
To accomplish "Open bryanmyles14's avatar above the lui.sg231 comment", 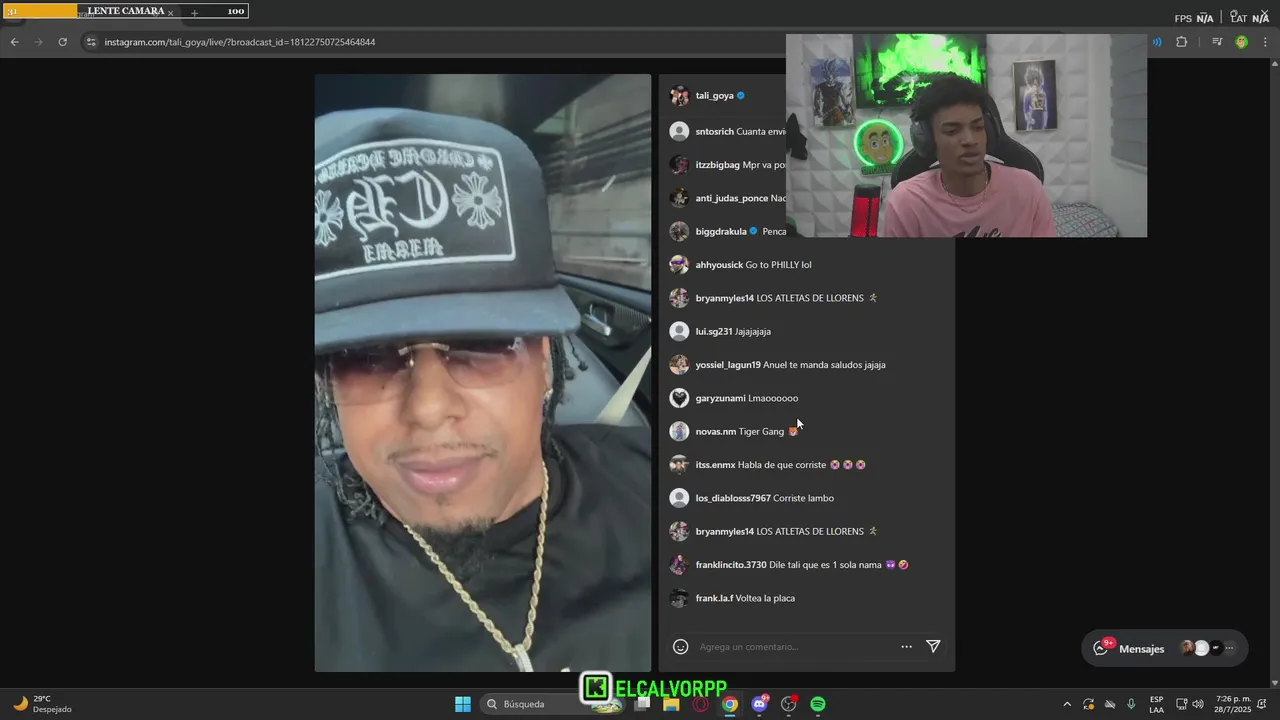I will 679,298.
